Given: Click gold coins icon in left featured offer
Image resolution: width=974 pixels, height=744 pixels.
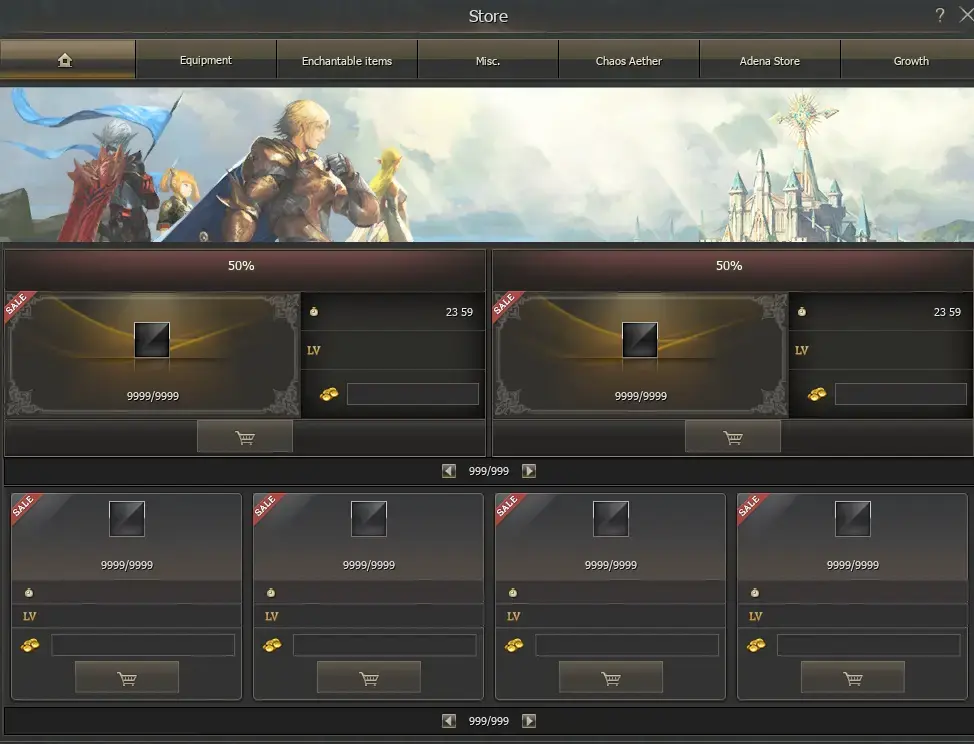Looking at the screenshot, I should click(329, 394).
